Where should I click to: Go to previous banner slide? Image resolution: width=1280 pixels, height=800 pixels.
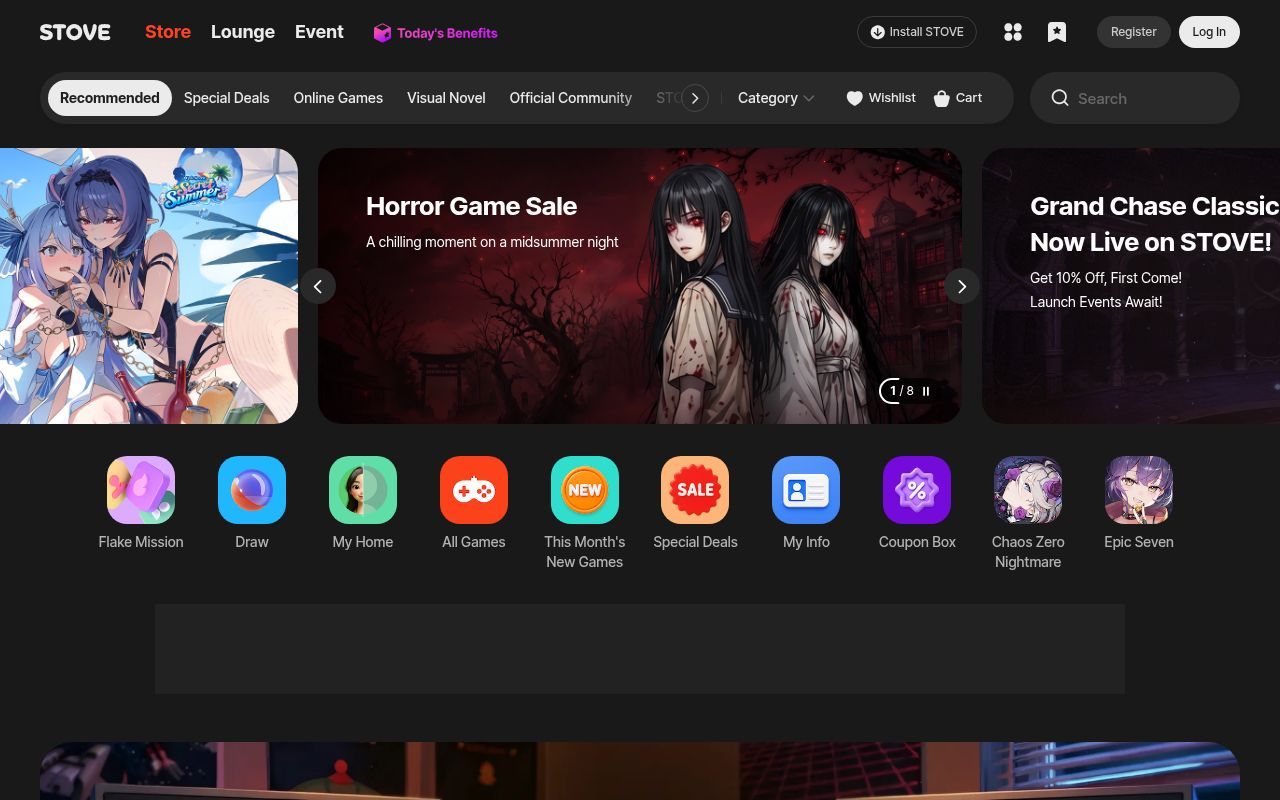pos(318,286)
